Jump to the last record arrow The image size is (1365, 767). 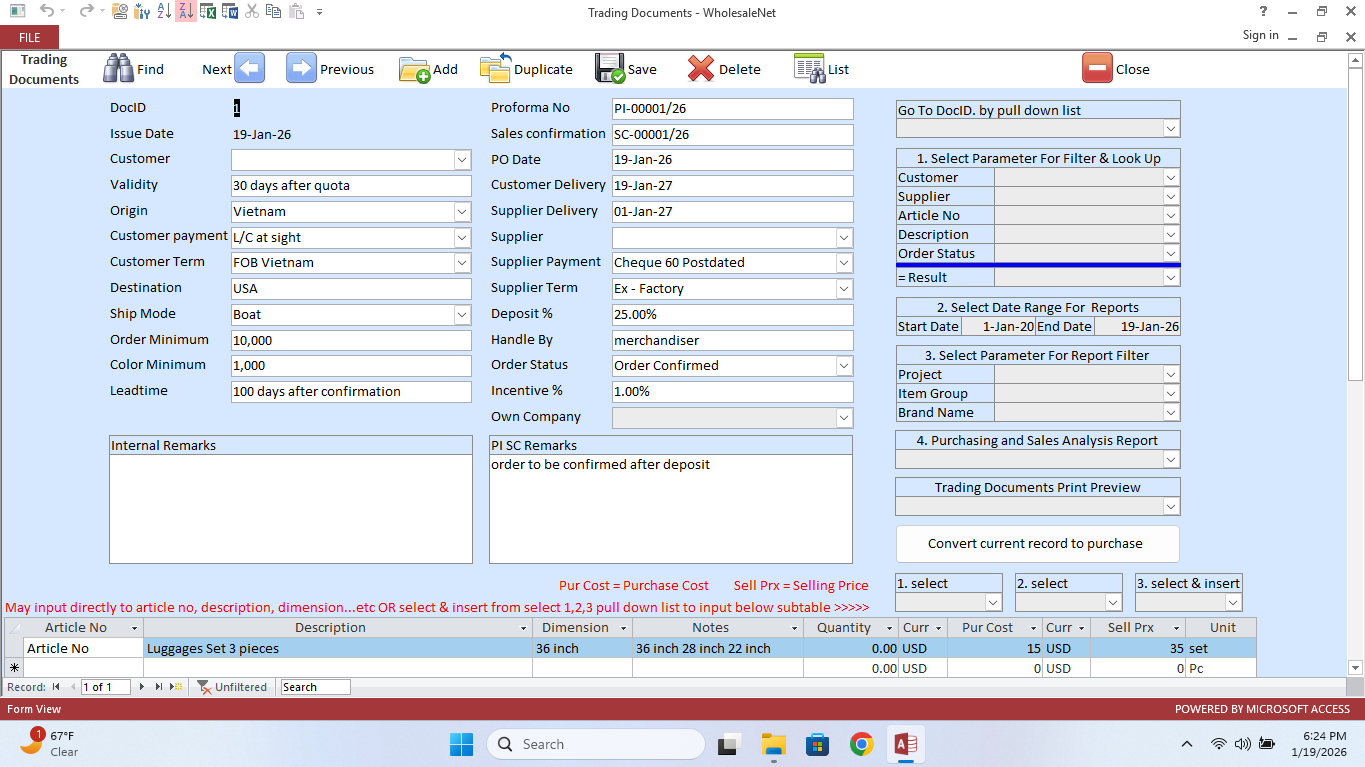[160, 687]
